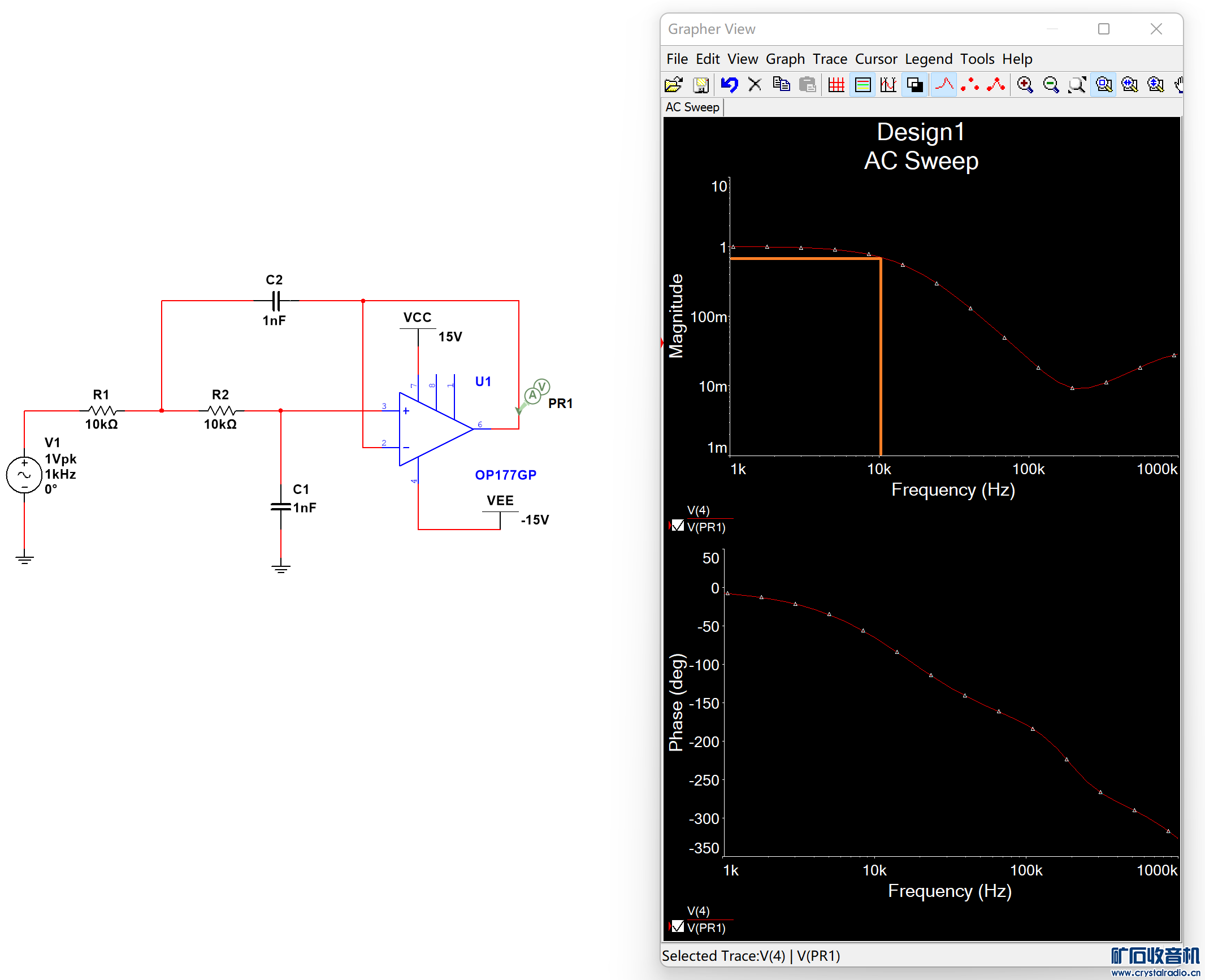
Task: Toggle the grid display icon
Action: click(836, 85)
